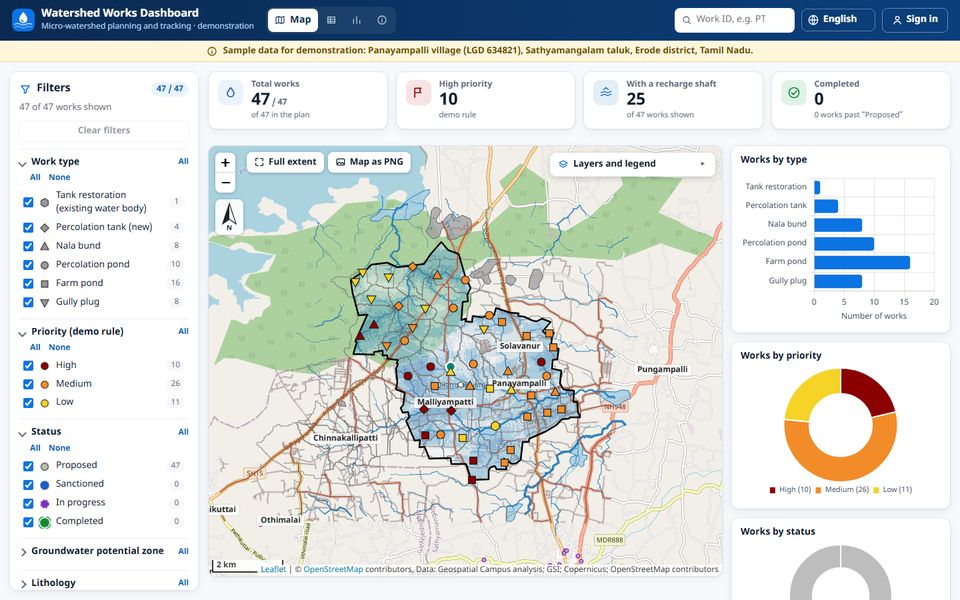Toggle the Percolation pond checkbox
The image size is (960, 600).
(x=28, y=265)
